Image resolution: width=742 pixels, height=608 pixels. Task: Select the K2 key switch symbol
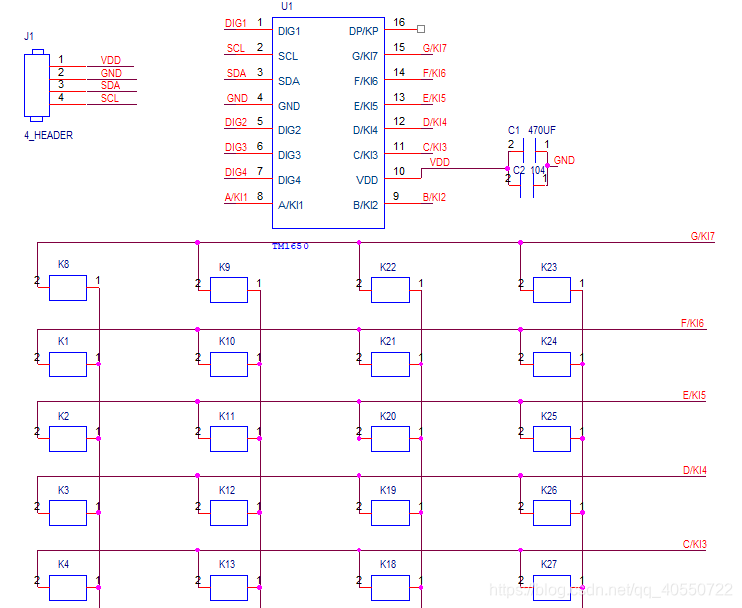click(x=68, y=439)
